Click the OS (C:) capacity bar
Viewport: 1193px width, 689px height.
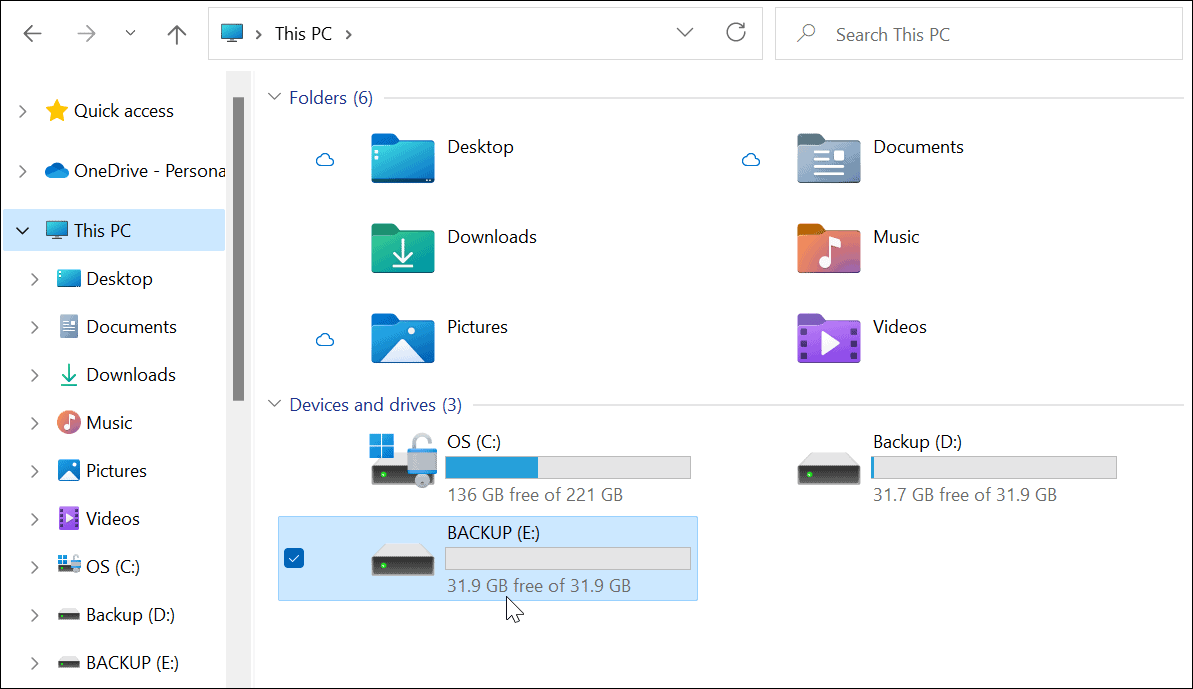pos(567,467)
